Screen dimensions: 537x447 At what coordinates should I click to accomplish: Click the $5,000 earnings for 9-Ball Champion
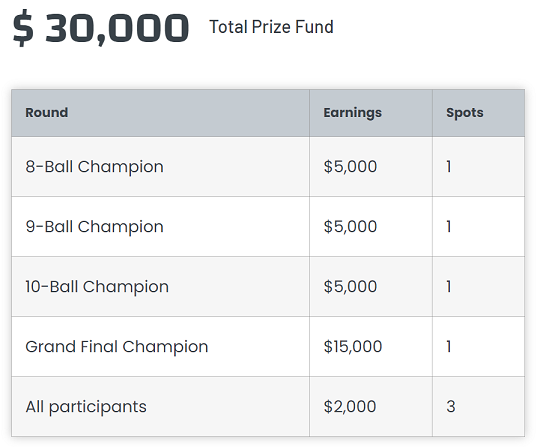point(350,227)
